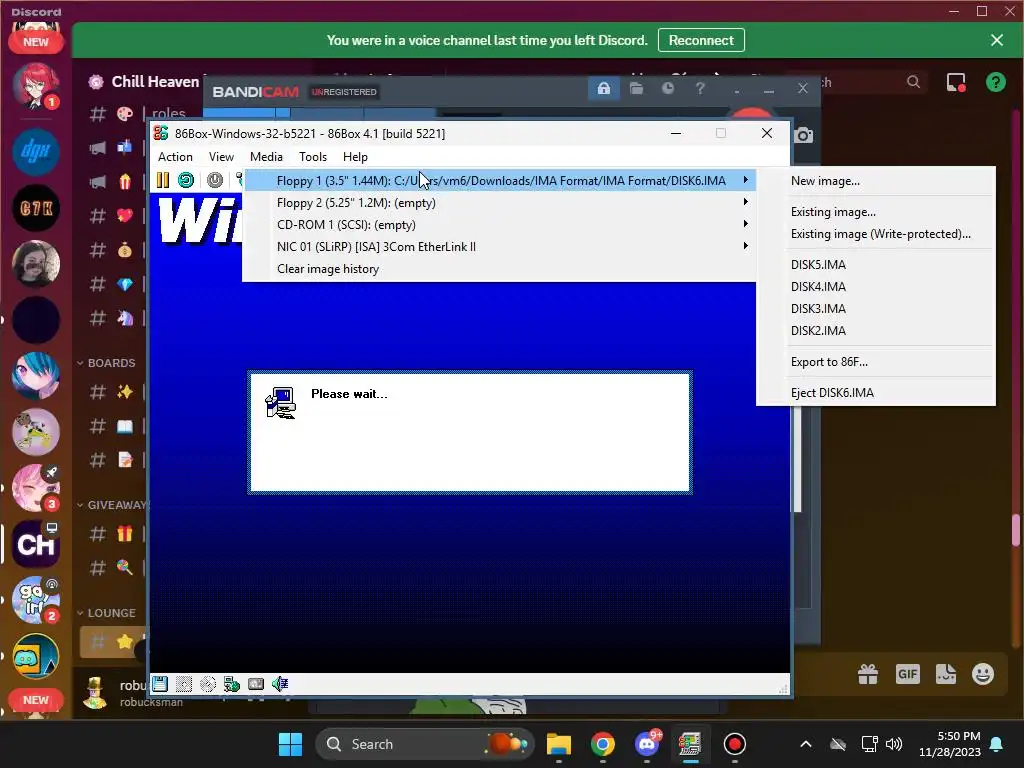Screen dimensions: 1024x768
Task: Load DISK2.IMA from image history
Action: (876, 331)
